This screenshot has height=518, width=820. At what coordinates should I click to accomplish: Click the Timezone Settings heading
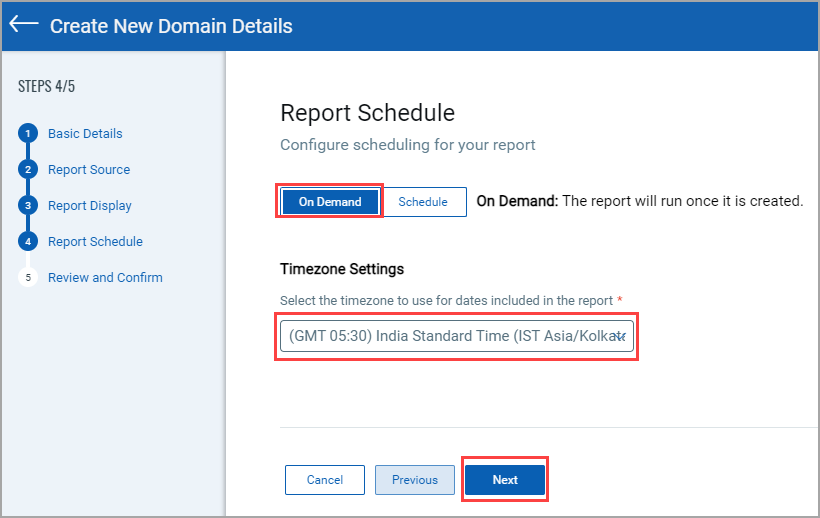click(x=342, y=269)
